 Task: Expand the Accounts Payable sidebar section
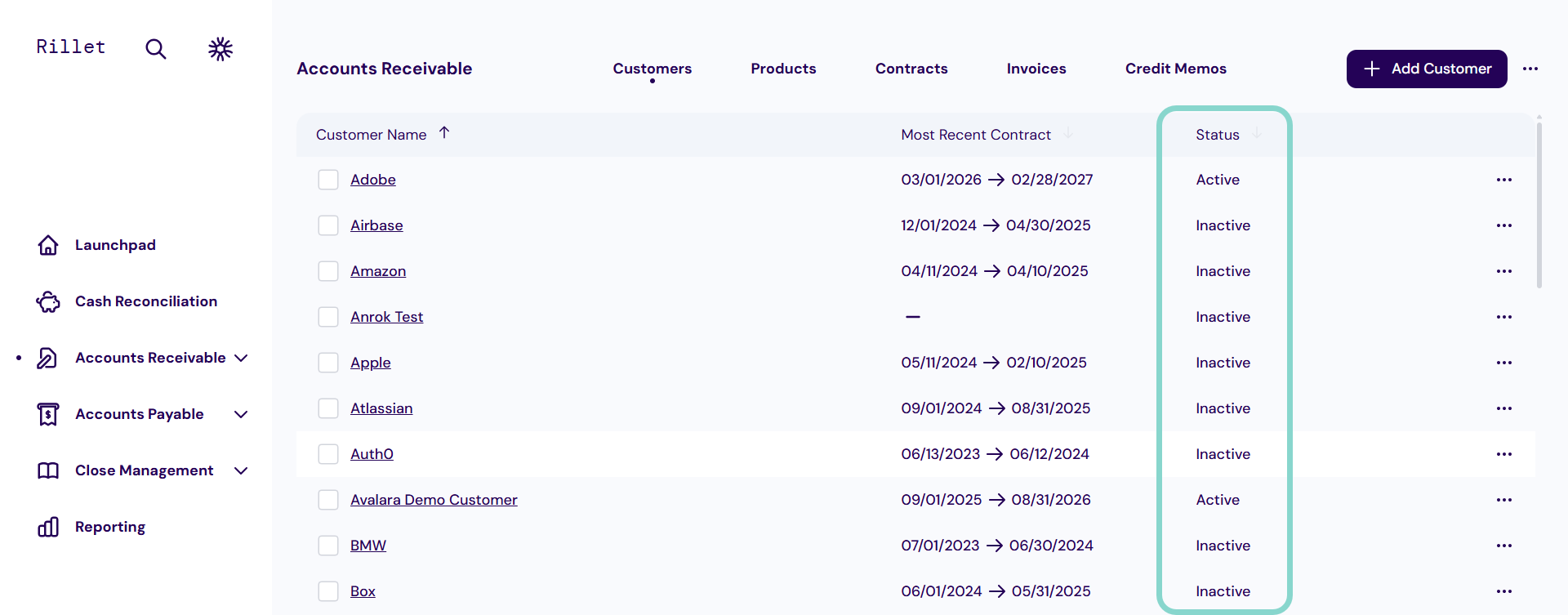(241, 414)
